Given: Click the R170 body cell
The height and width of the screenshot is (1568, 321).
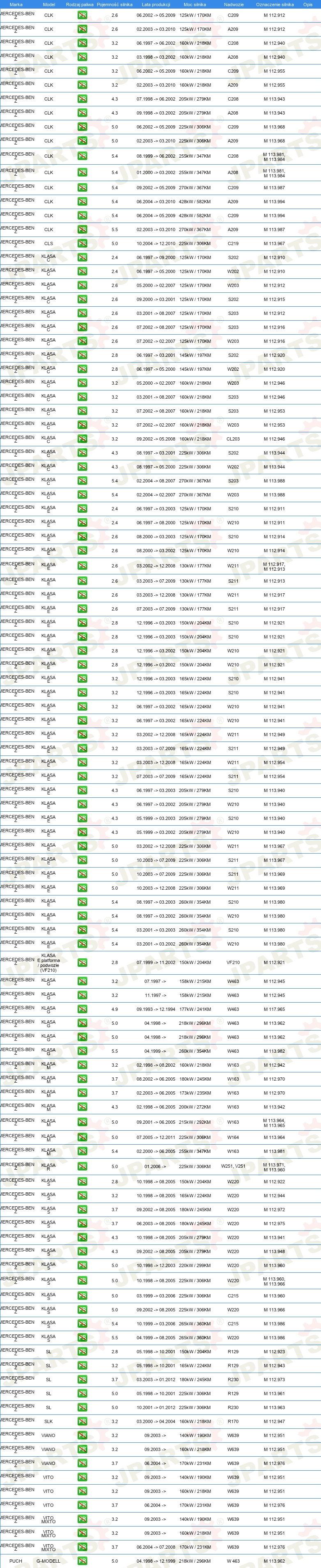Looking at the screenshot, I should click(233, 1421).
